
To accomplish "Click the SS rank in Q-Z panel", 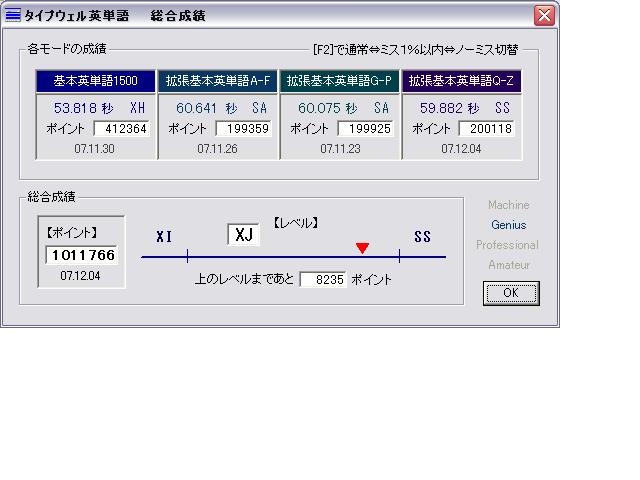I will click(502, 108).
